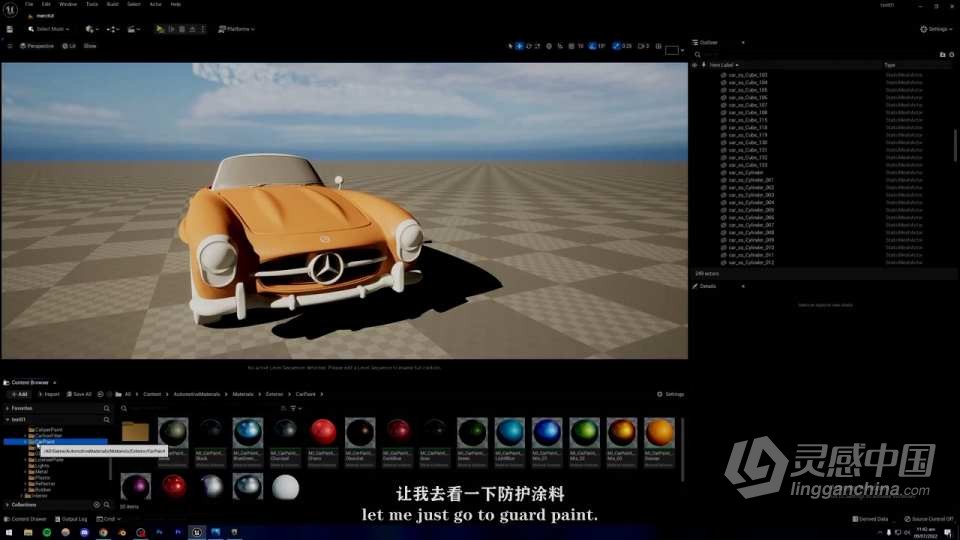The width and height of the screenshot is (960, 540).
Task: Toggle Outliner visibility eye column header
Action: [x=695, y=65]
